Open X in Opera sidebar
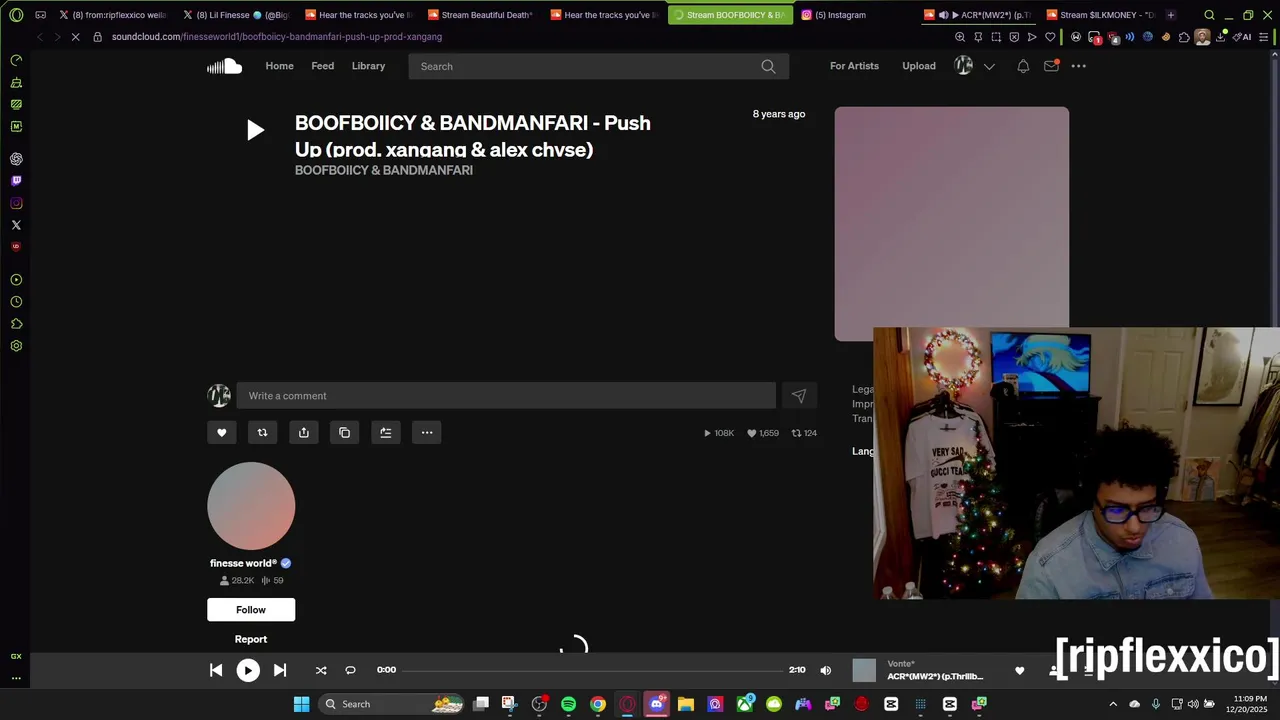Image resolution: width=1280 pixels, height=720 pixels. click(x=16, y=225)
